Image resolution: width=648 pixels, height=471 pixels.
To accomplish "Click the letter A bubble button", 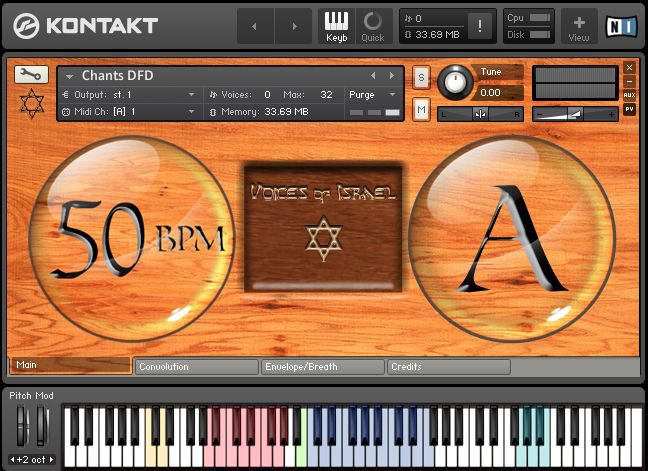I will [x=510, y=237].
